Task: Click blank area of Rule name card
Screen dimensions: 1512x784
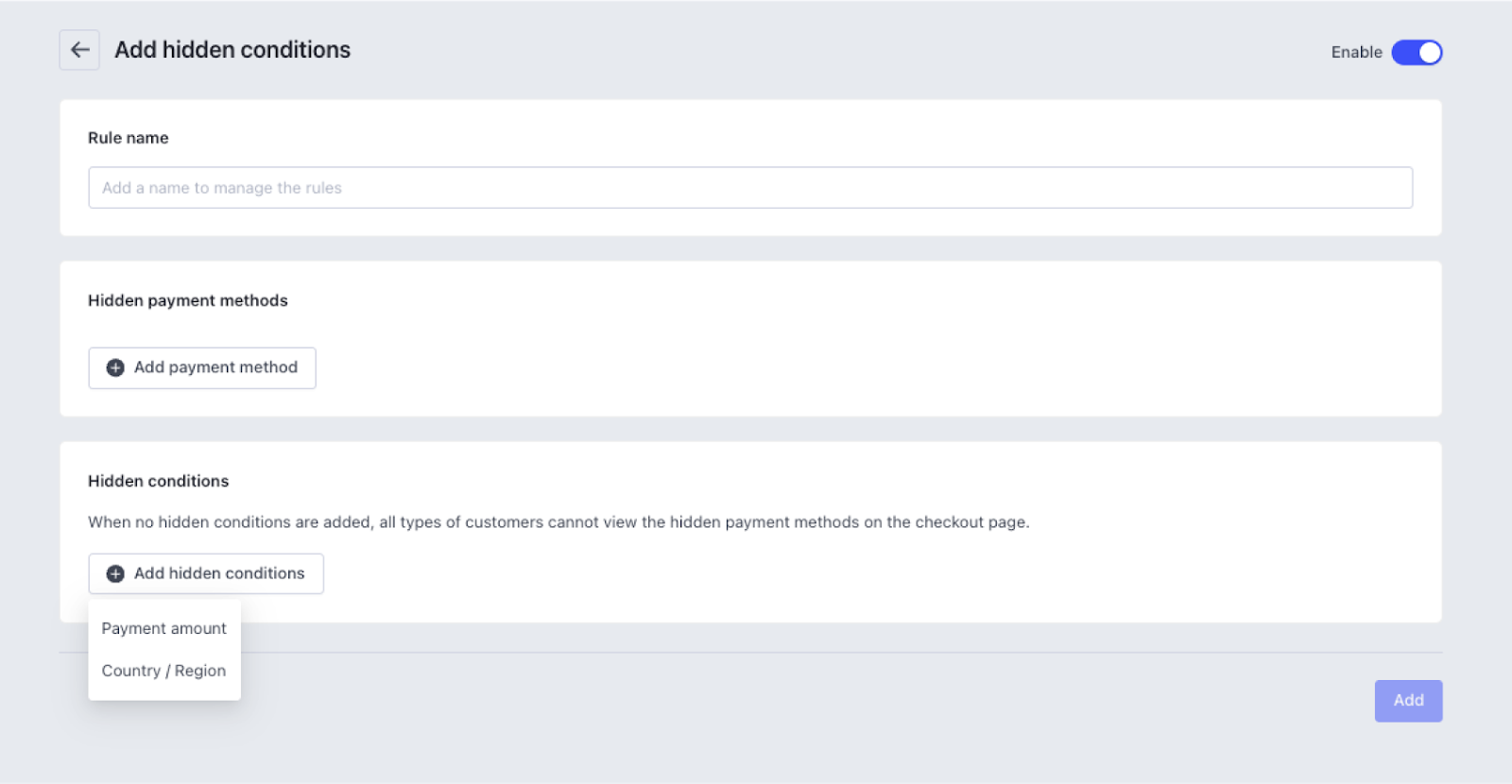Action: 756,132
